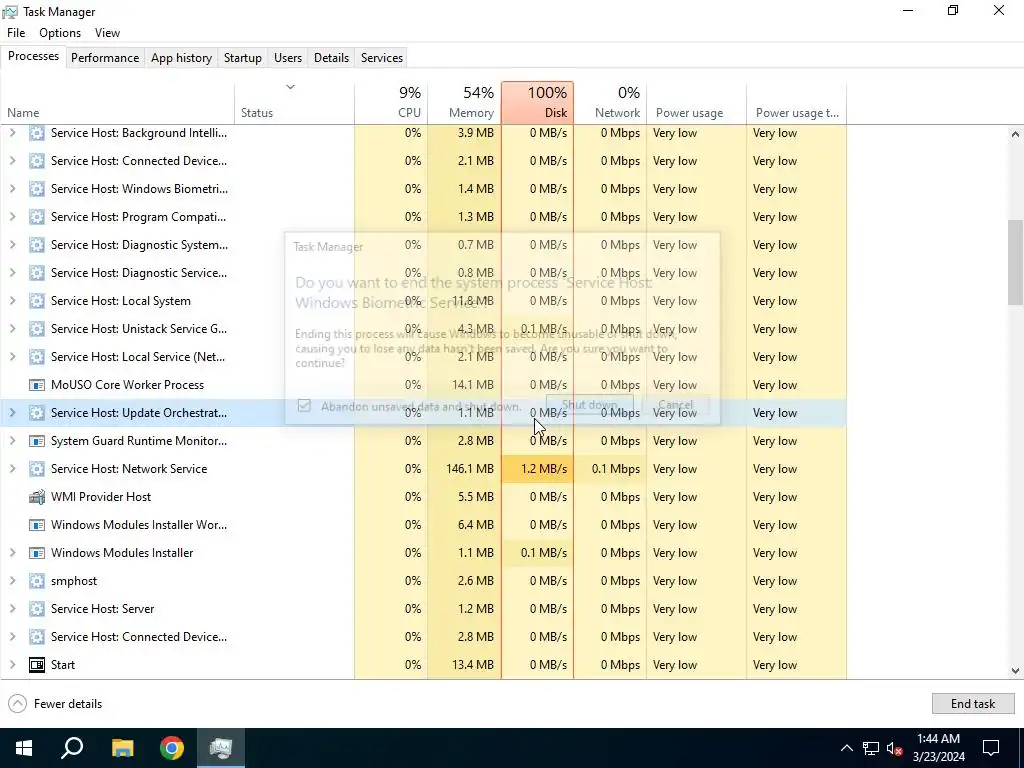Expand Service Host: Update Orchestrat... group
1024x768 pixels.
point(12,413)
